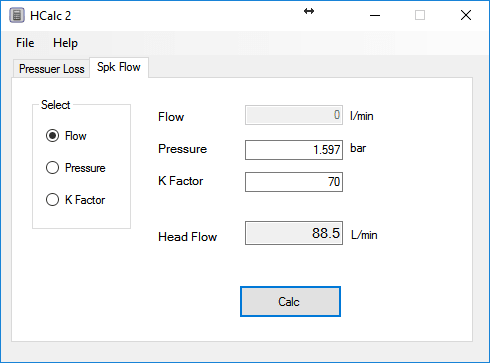Click the bar unit label
Viewport: 490px width, 363px height.
point(358,148)
